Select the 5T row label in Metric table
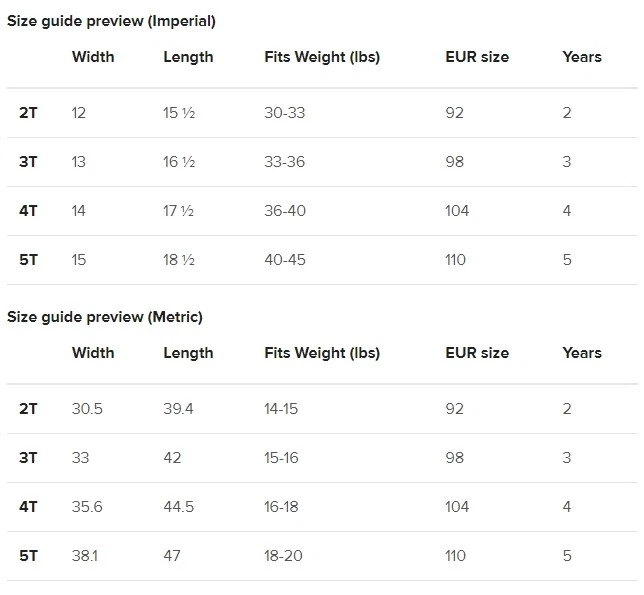 click(x=28, y=556)
